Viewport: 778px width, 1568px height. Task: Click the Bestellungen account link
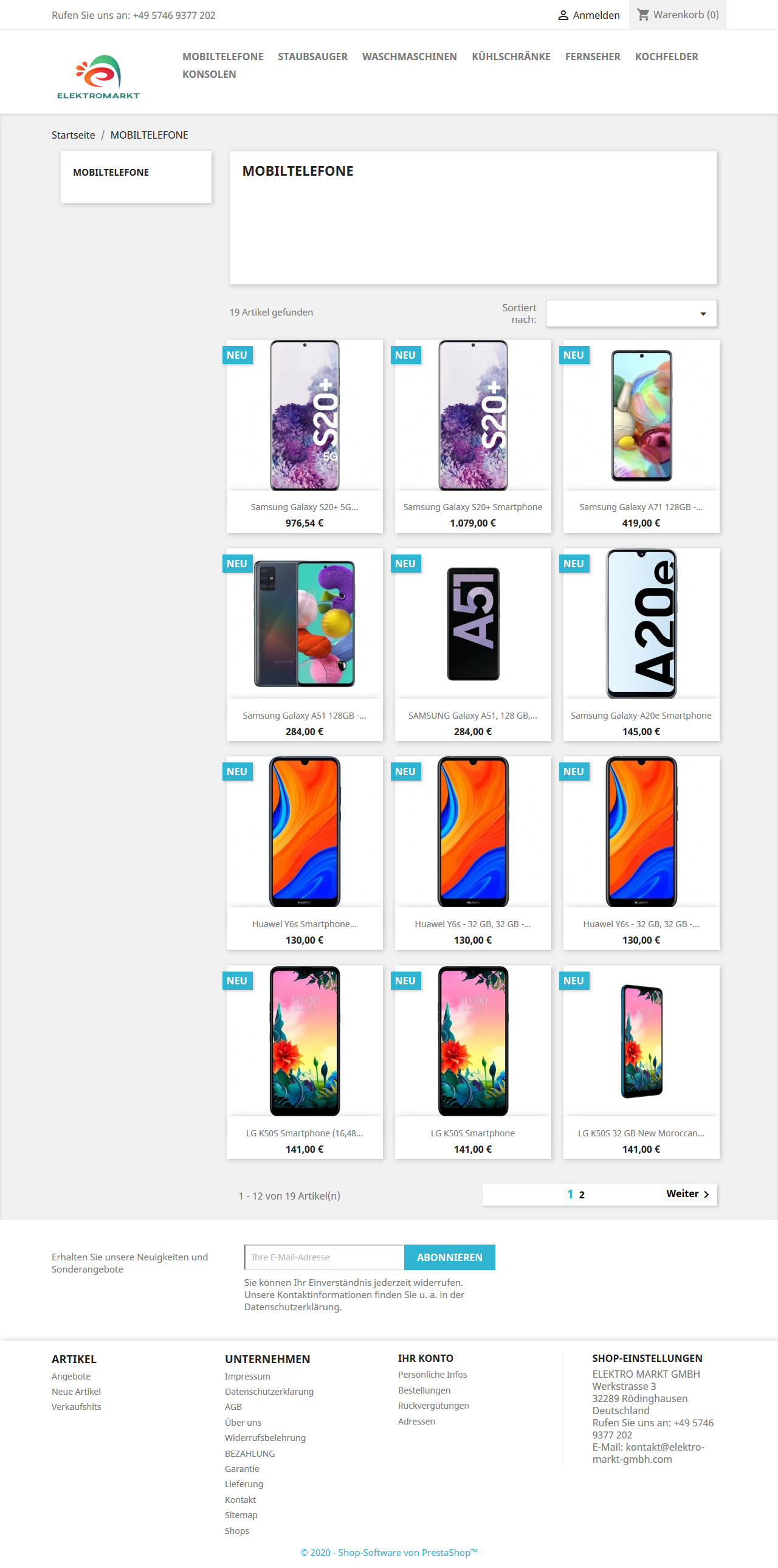[424, 1390]
